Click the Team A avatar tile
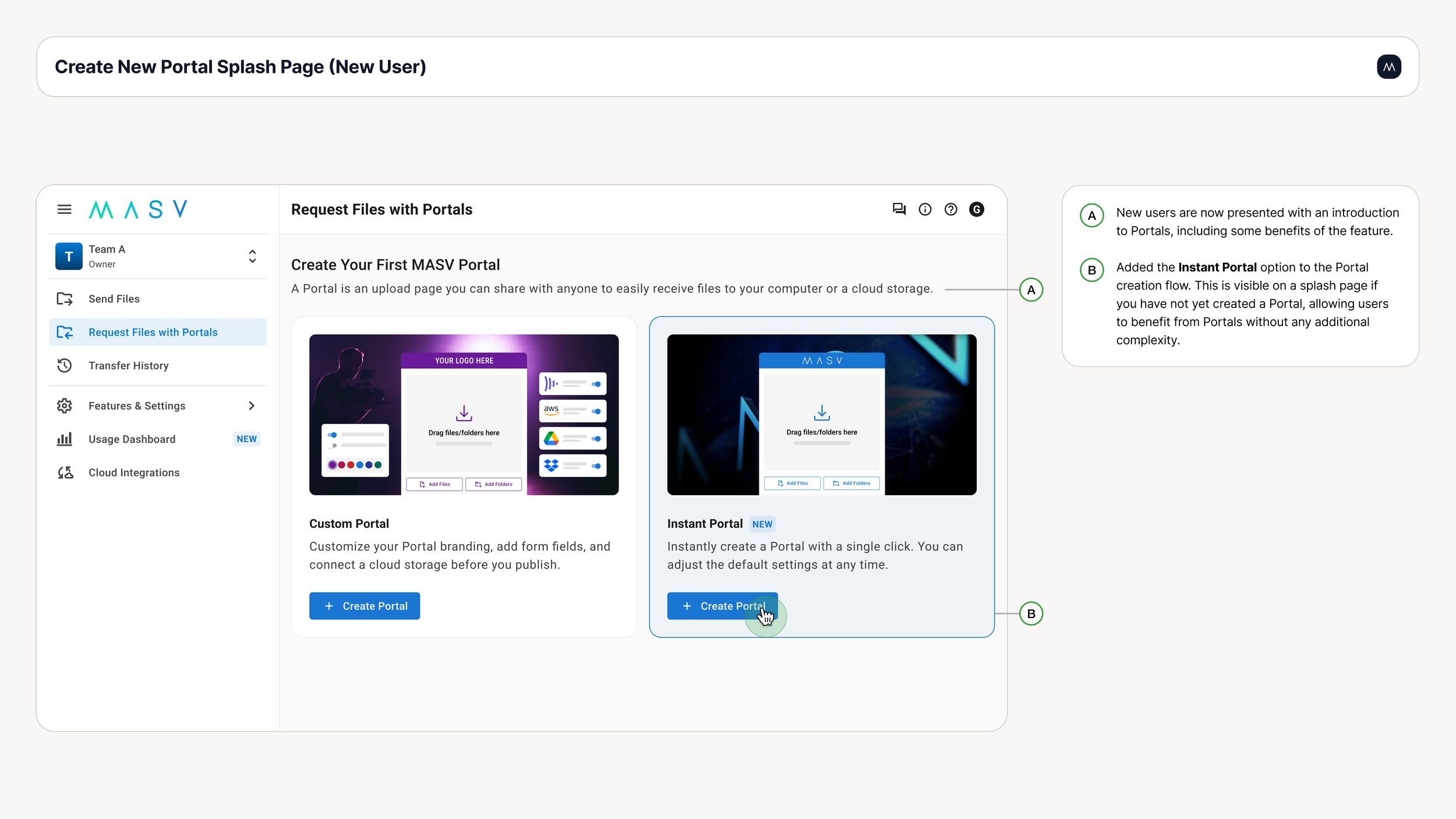The image size is (1456, 819). point(69,256)
